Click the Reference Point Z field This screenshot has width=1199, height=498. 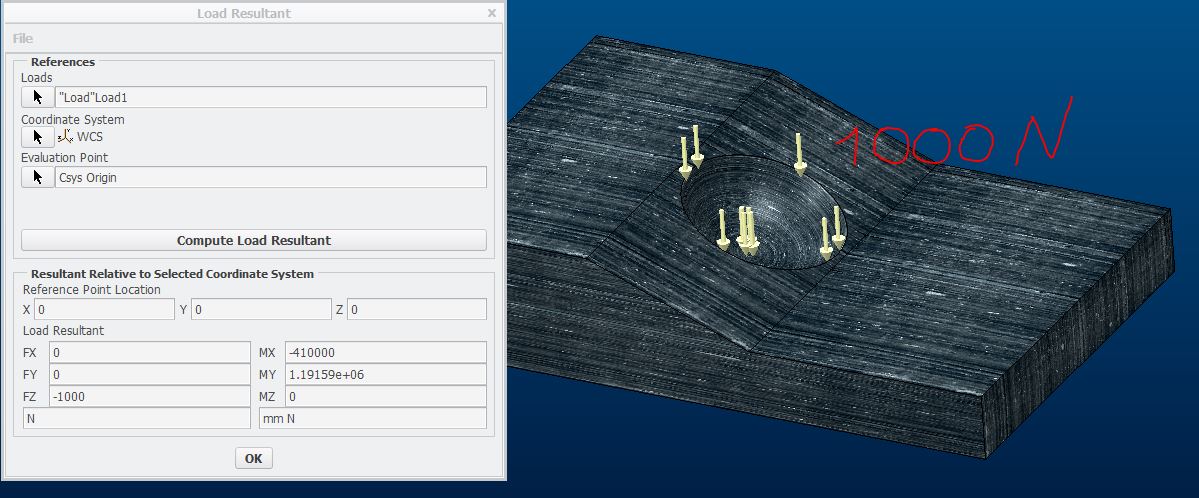click(x=417, y=310)
